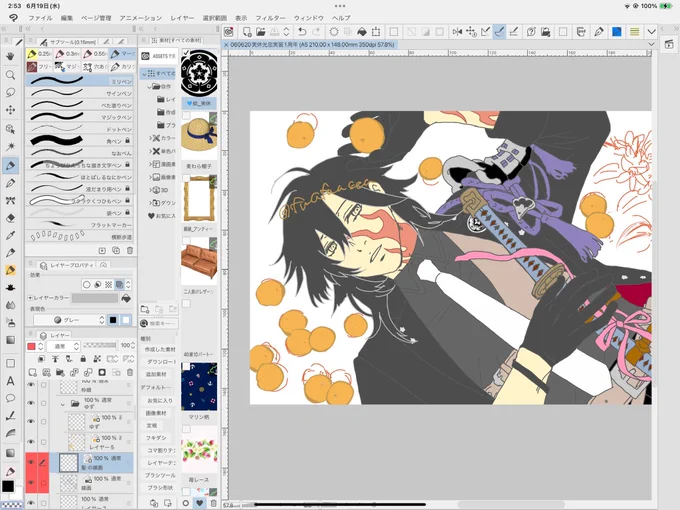The height and width of the screenshot is (510, 680).
Task: Click the お気に入り material tag button
Action: (159, 401)
